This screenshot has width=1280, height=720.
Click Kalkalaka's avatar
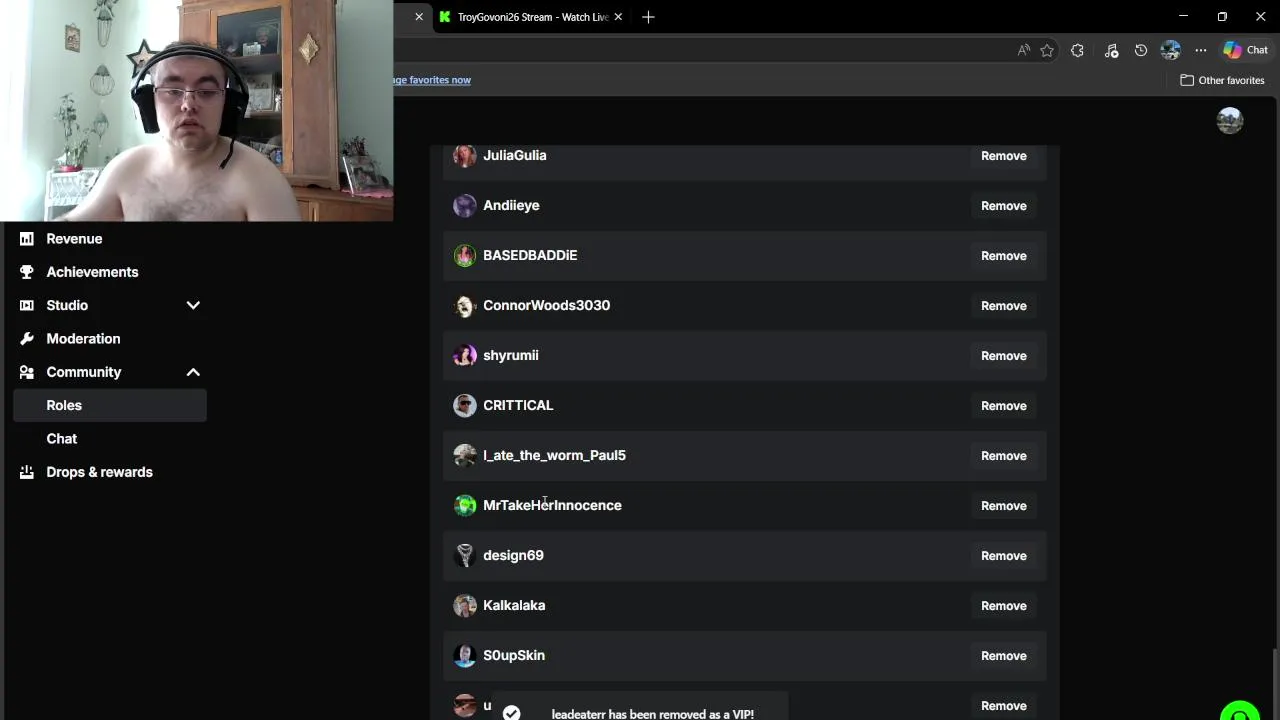465,605
